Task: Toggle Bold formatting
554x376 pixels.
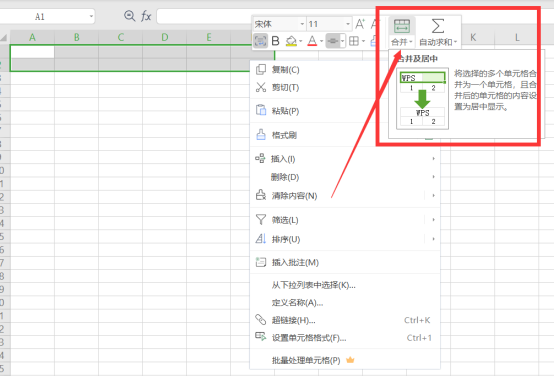Action: click(x=276, y=41)
